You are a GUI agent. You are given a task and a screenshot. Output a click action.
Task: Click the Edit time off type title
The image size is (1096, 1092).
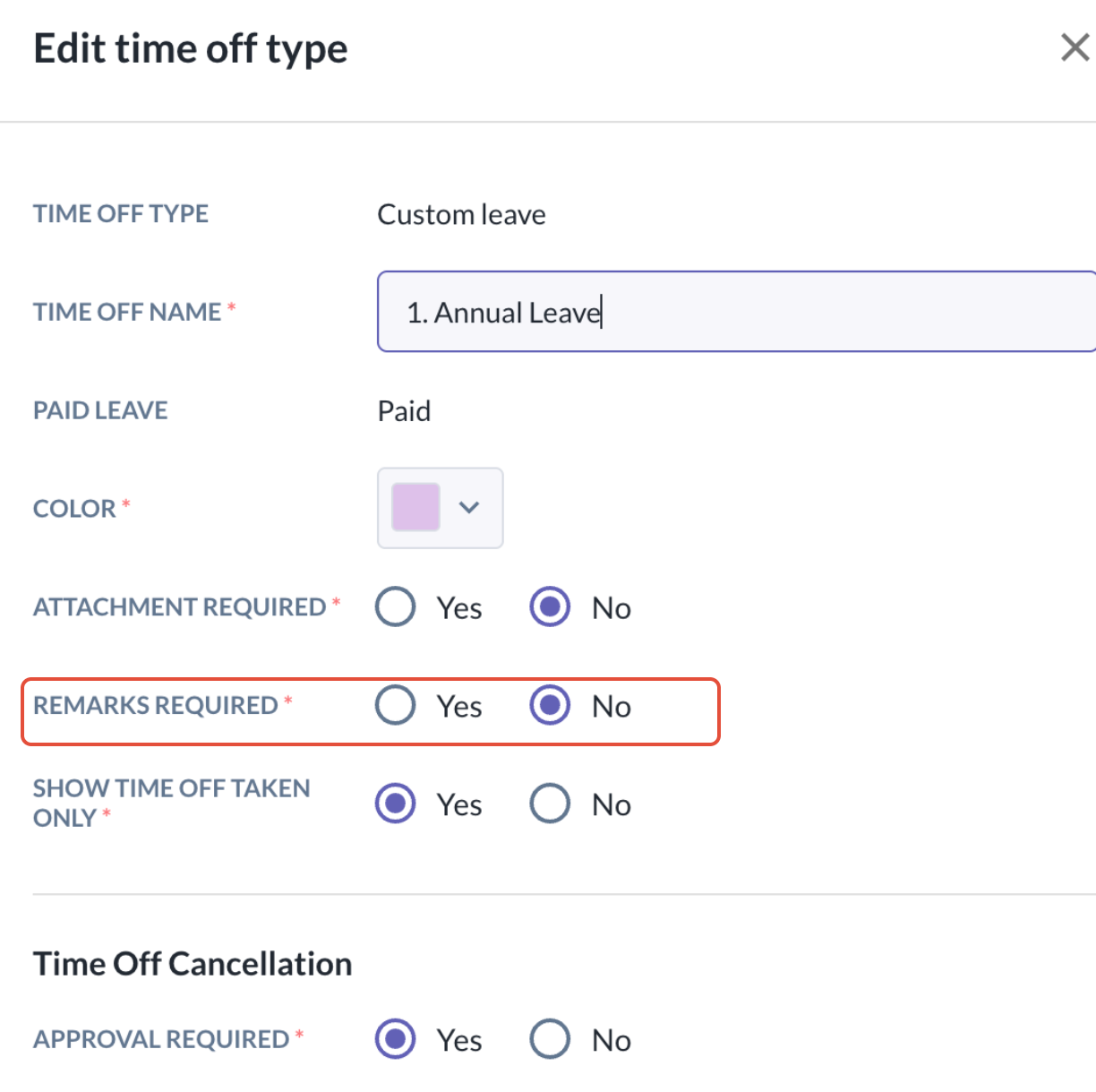tap(190, 48)
